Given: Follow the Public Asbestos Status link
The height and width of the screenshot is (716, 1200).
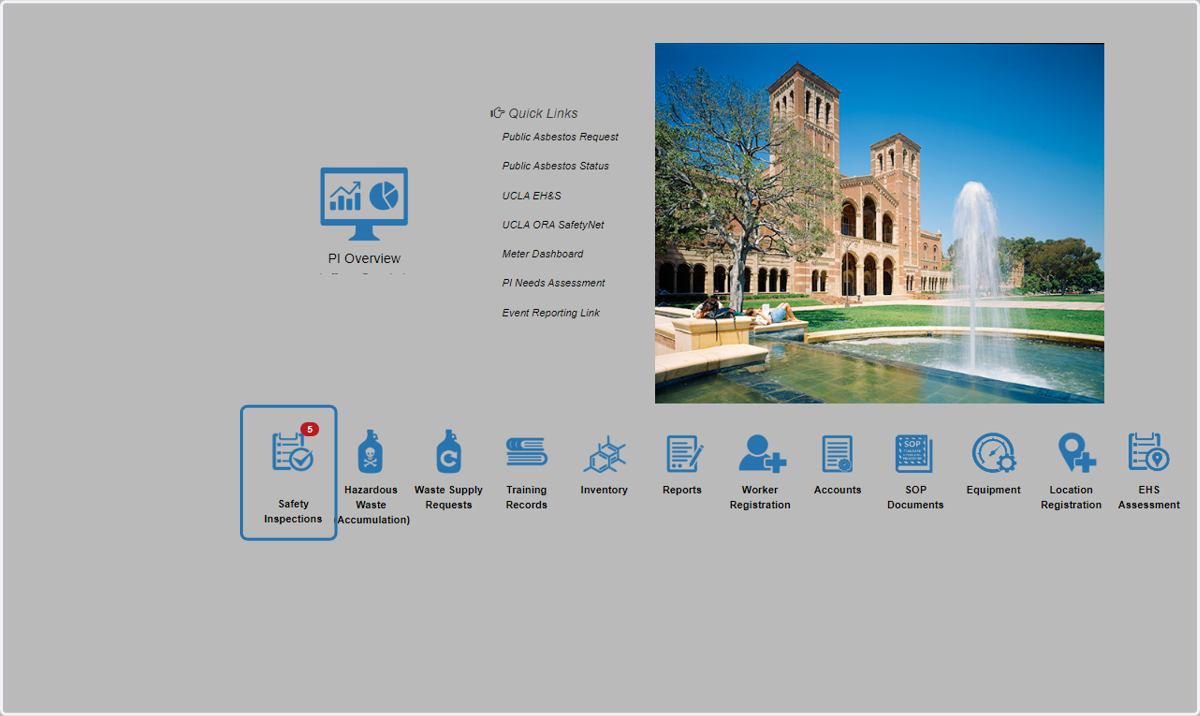Looking at the screenshot, I should [555, 166].
